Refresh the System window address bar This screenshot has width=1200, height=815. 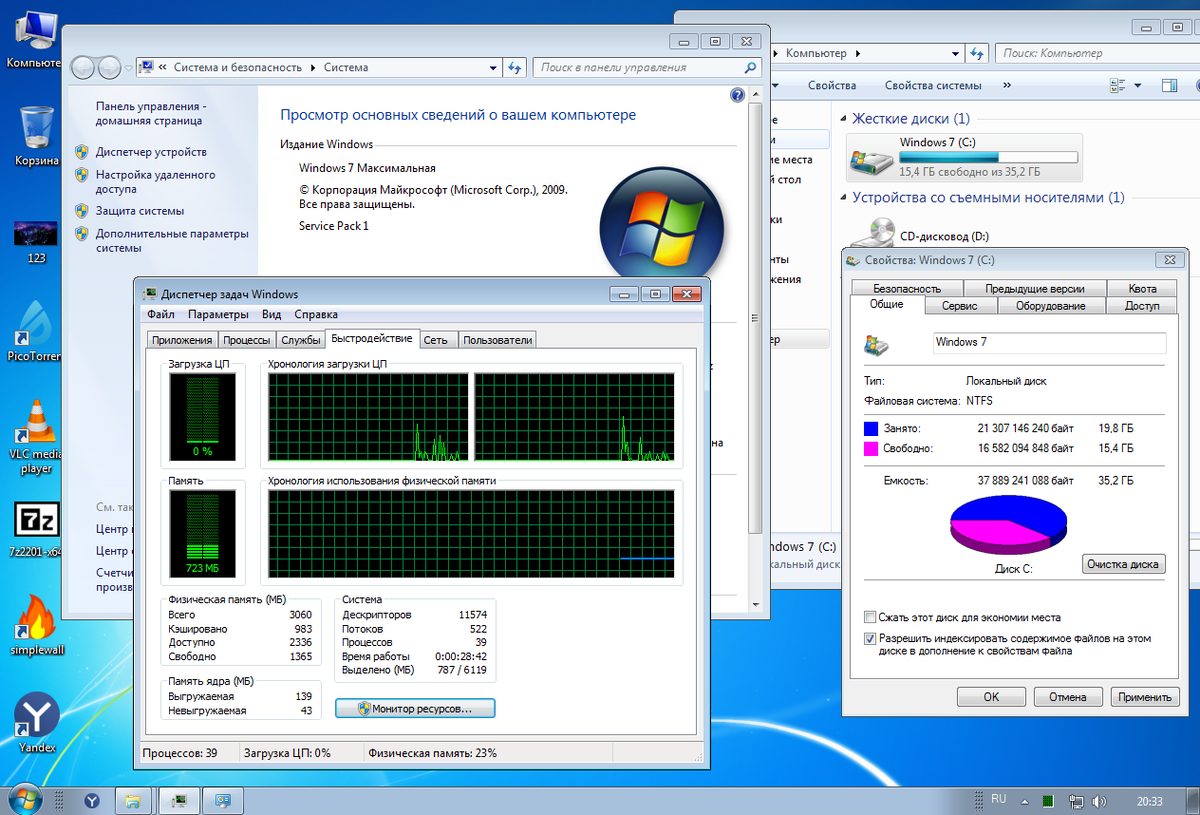(515, 67)
